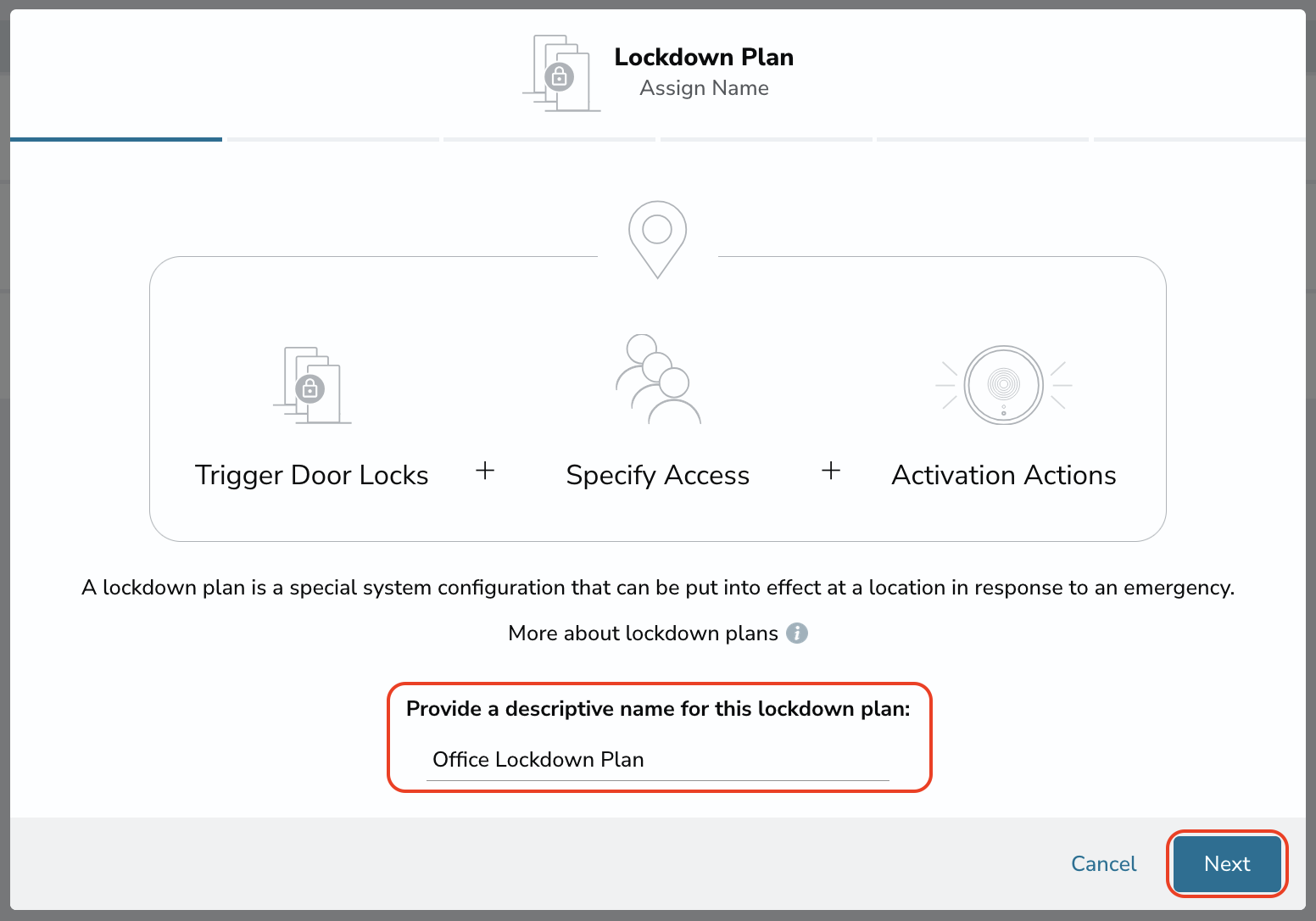Image resolution: width=1316 pixels, height=921 pixels.
Task: Click the Trigger Door Locks door icon
Action: coord(312,385)
